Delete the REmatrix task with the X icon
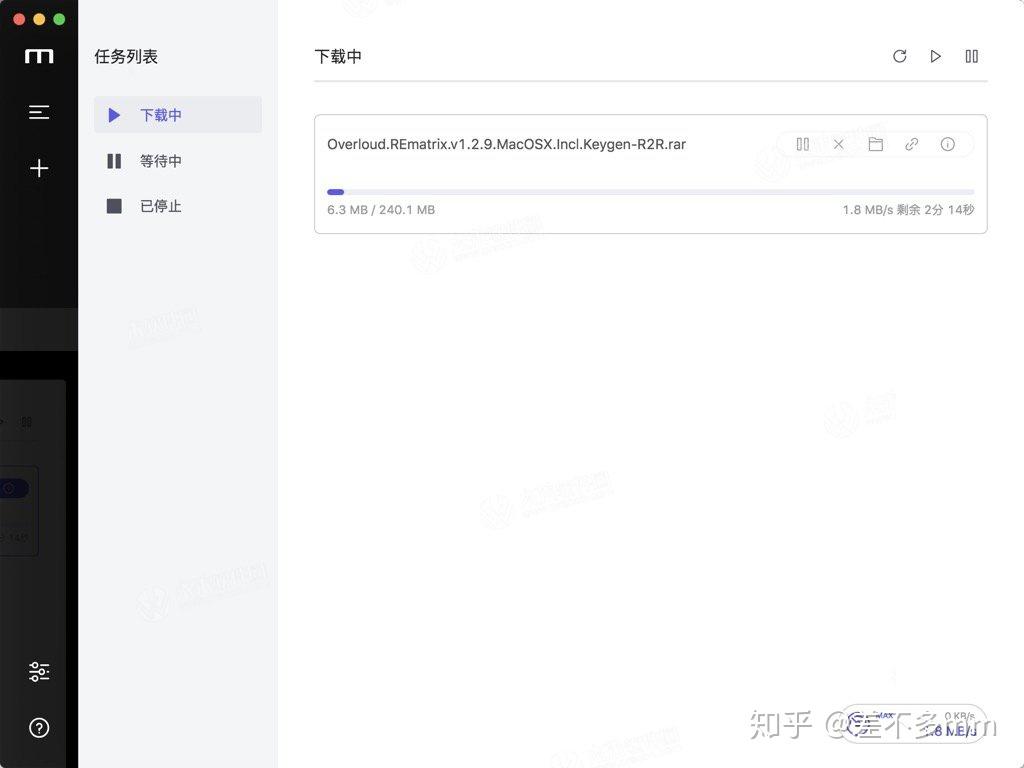 pyautogui.click(x=839, y=144)
